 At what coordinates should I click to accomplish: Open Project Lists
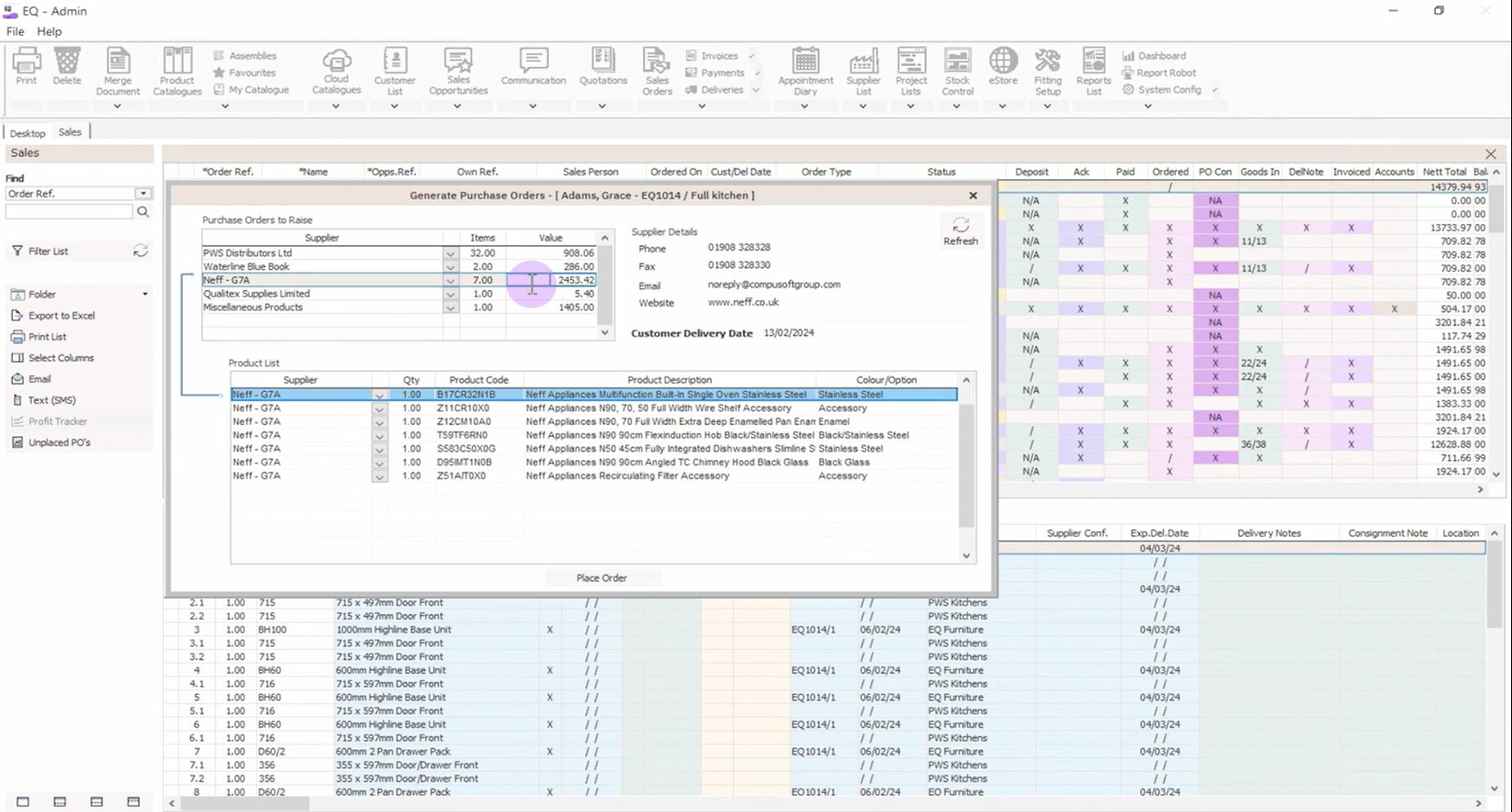coord(910,72)
